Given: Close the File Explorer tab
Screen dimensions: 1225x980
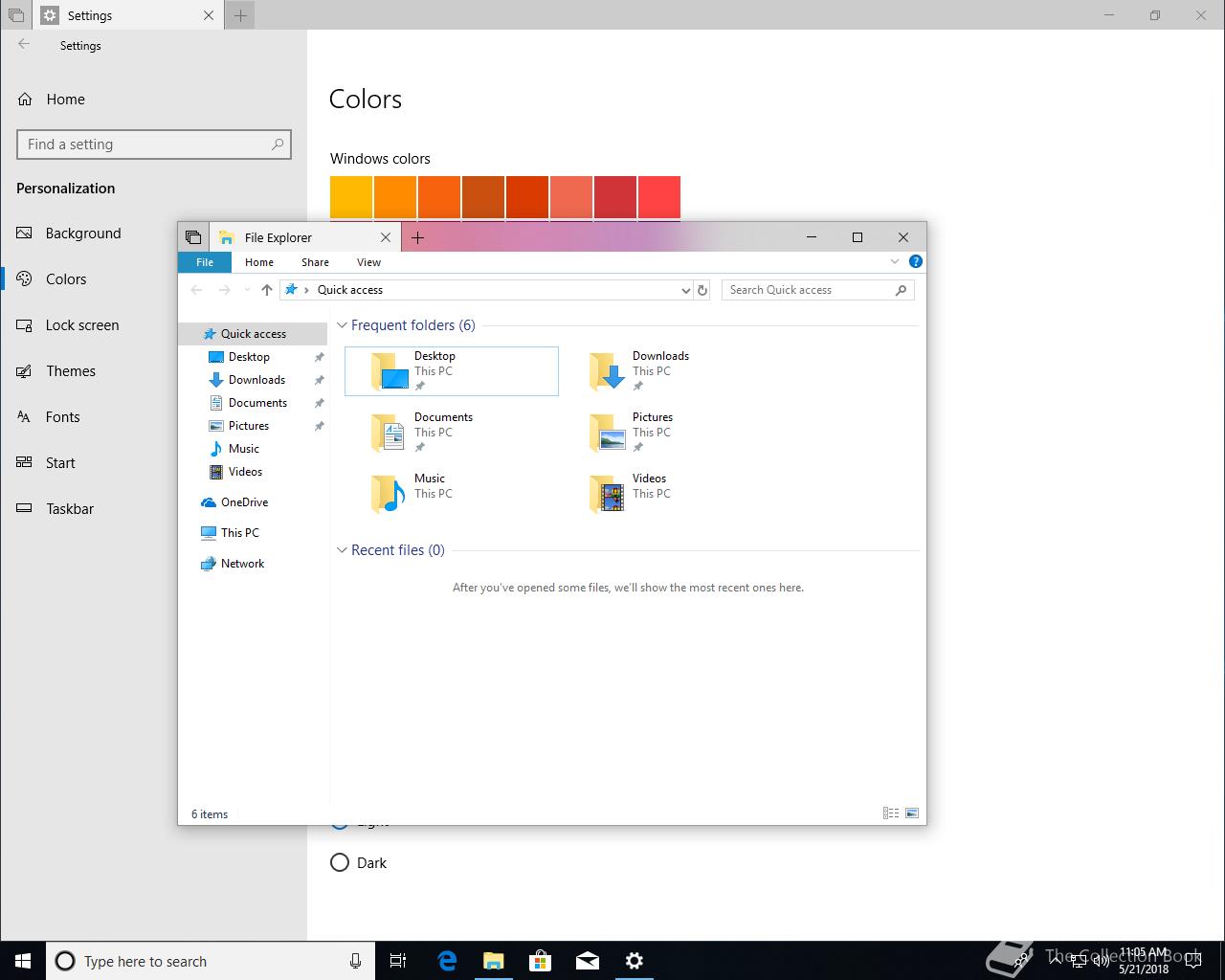Looking at the screenshot, I should (386, 237).
